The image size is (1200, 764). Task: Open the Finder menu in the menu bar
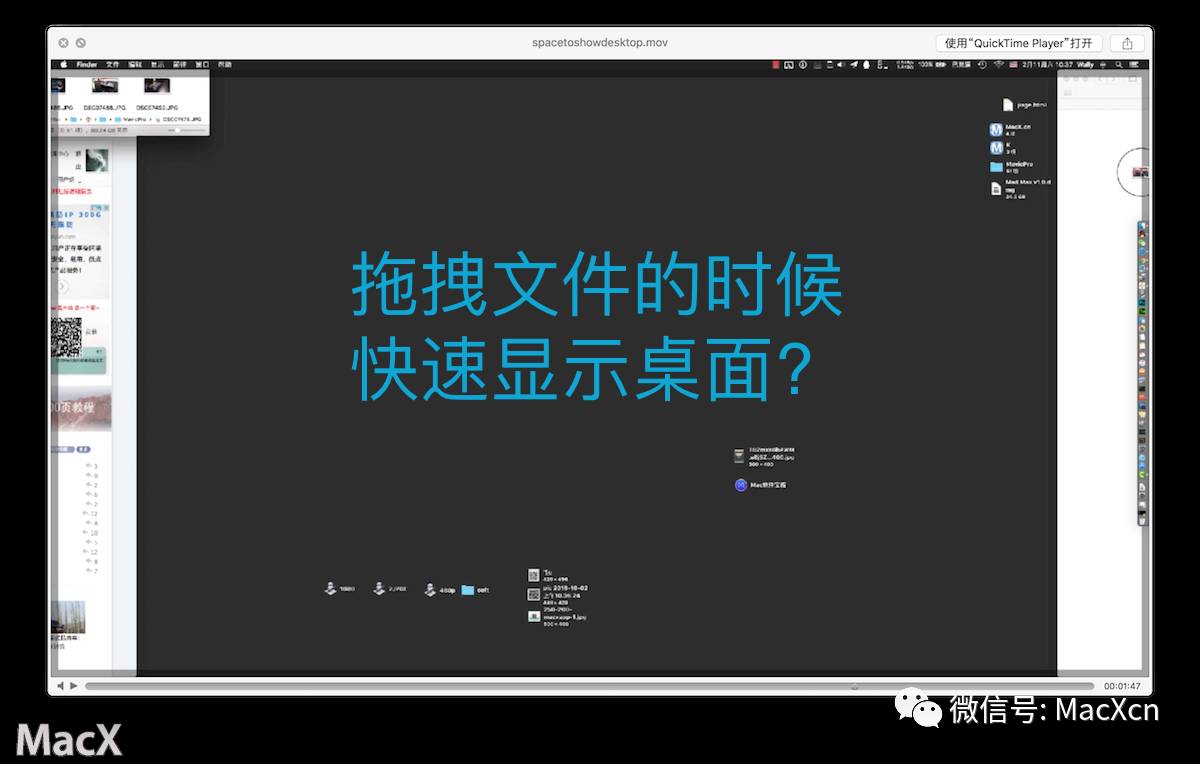87,64
